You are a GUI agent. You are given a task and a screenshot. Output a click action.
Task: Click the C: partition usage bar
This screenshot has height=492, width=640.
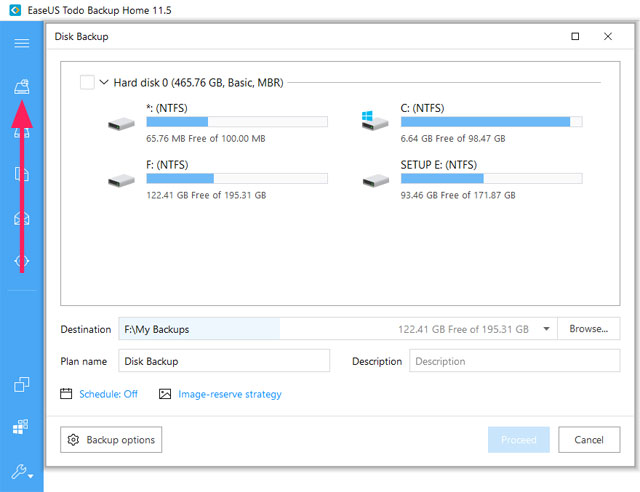[x=491, y=121]
